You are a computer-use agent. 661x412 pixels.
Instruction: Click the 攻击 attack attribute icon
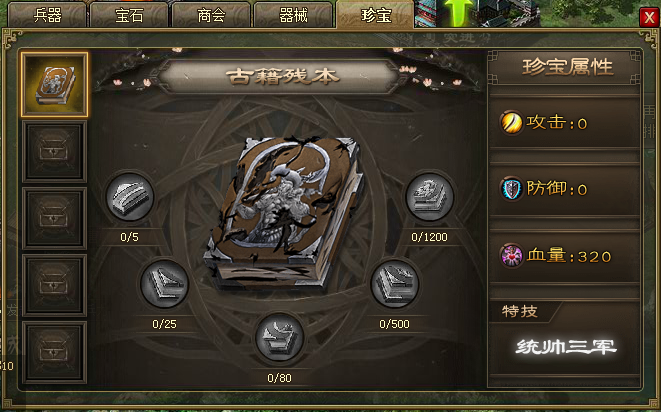tap(511, 123)
